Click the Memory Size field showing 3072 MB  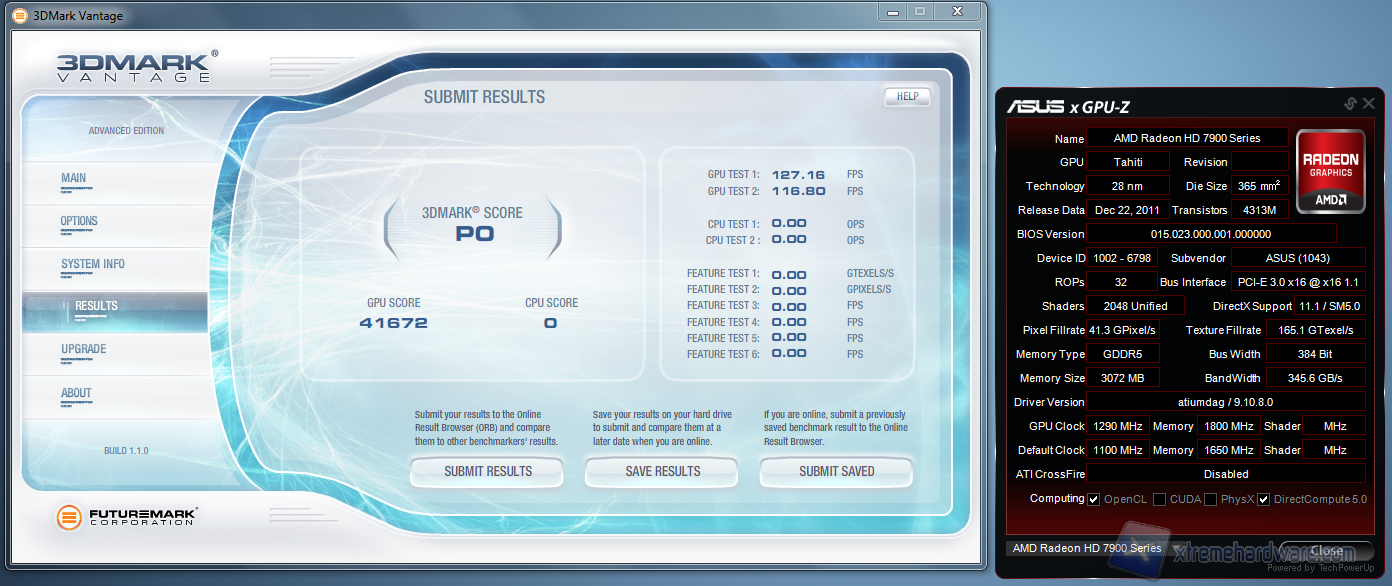[x=1123, y=378]
